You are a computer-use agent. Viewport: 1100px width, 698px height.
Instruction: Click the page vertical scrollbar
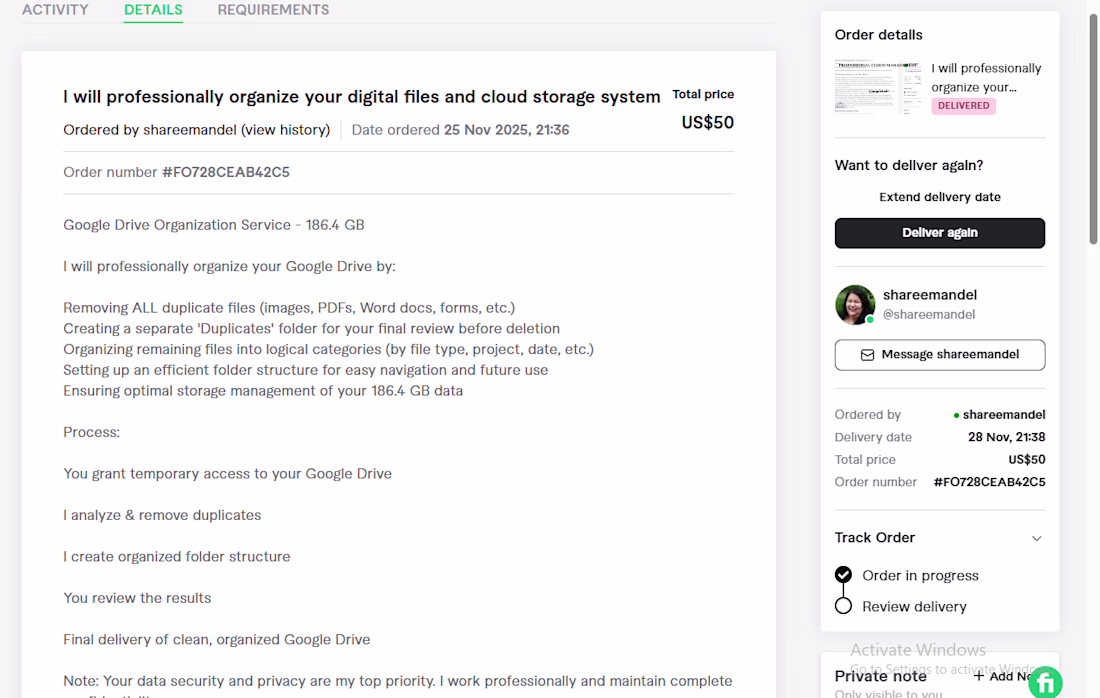tap(1093, 130)
